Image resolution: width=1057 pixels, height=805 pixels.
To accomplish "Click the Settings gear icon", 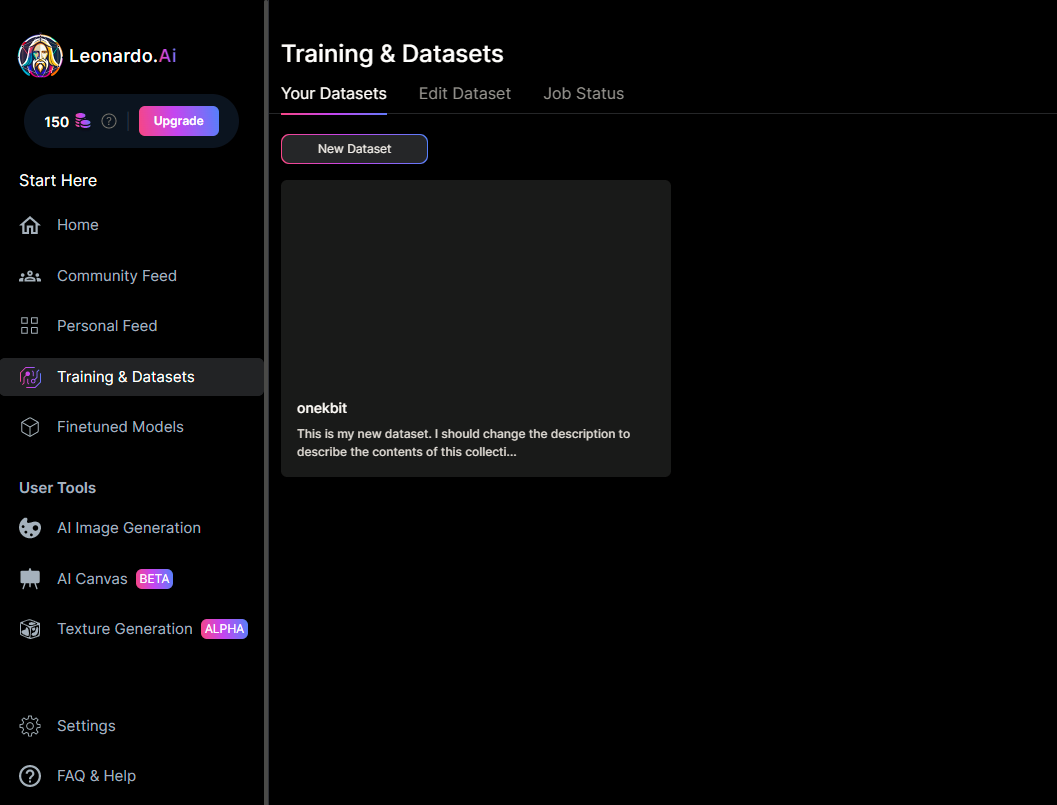I will (30, 726).
